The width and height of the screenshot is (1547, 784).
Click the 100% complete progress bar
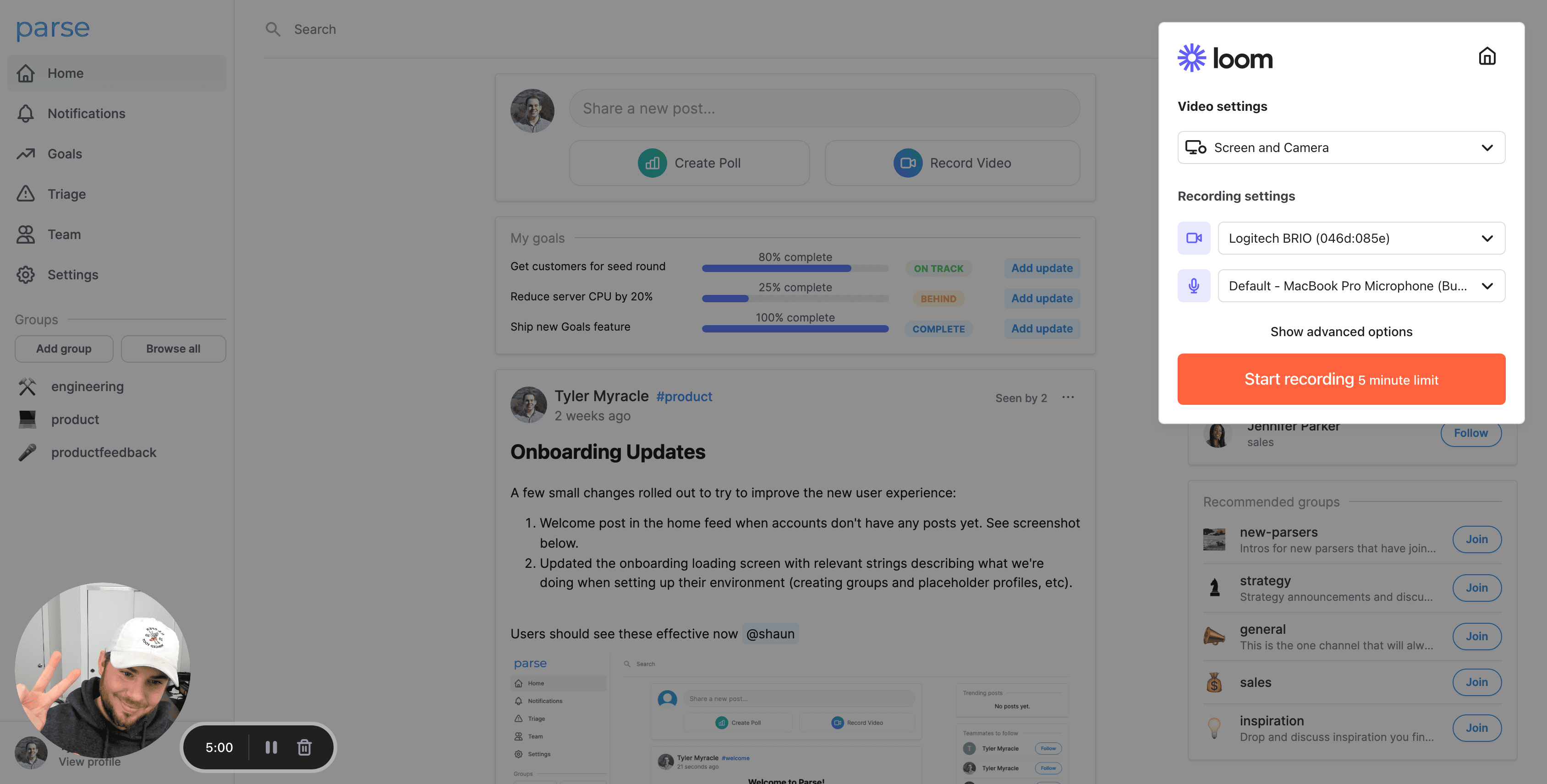click(795, 328)
